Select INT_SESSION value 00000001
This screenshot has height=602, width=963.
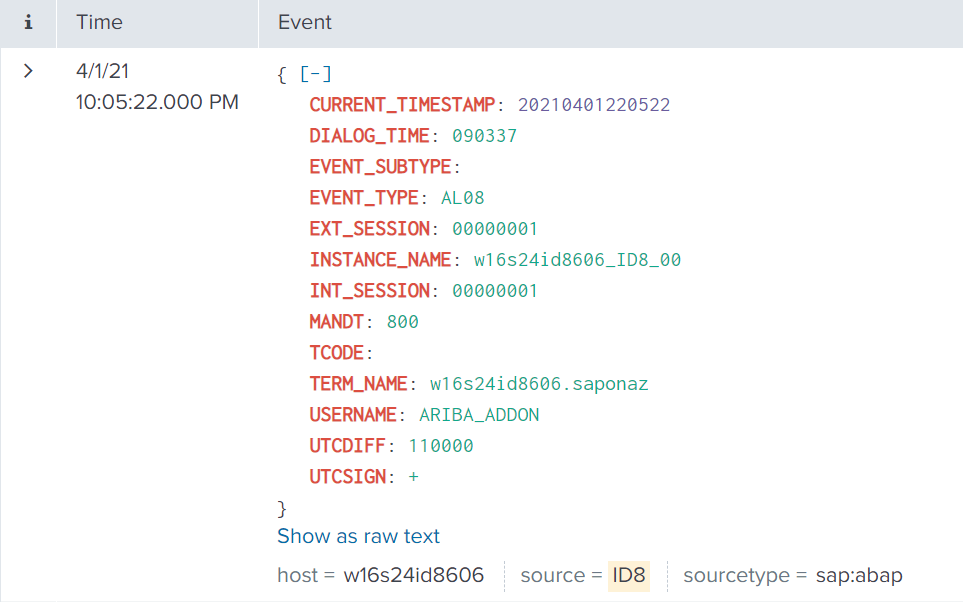(x=494, y=291)
